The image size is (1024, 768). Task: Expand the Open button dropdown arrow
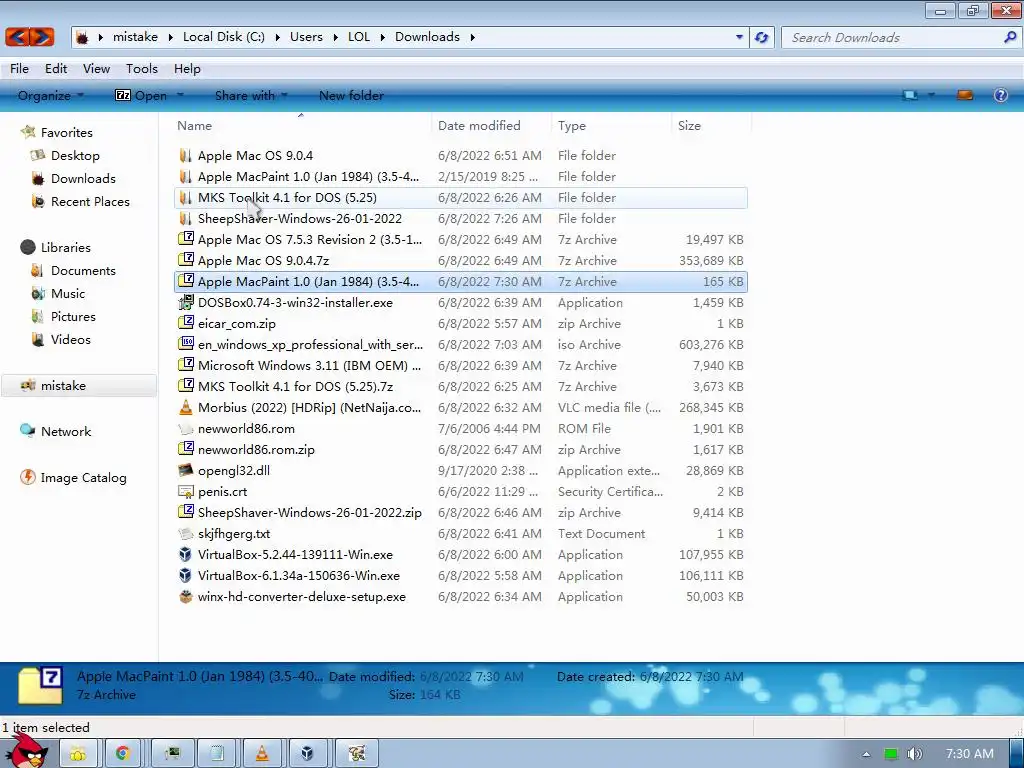click(x=180, y=95)
